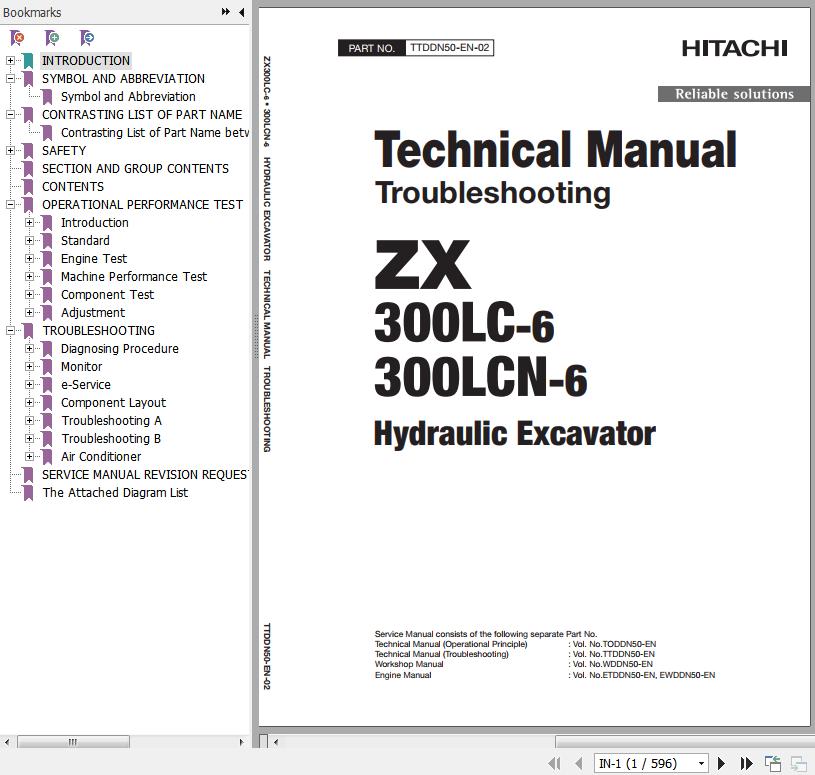815x775 pixels.
Task: Collapse the TROUBLESHOOTING bookmark section
Action: (x=10, y=331)
